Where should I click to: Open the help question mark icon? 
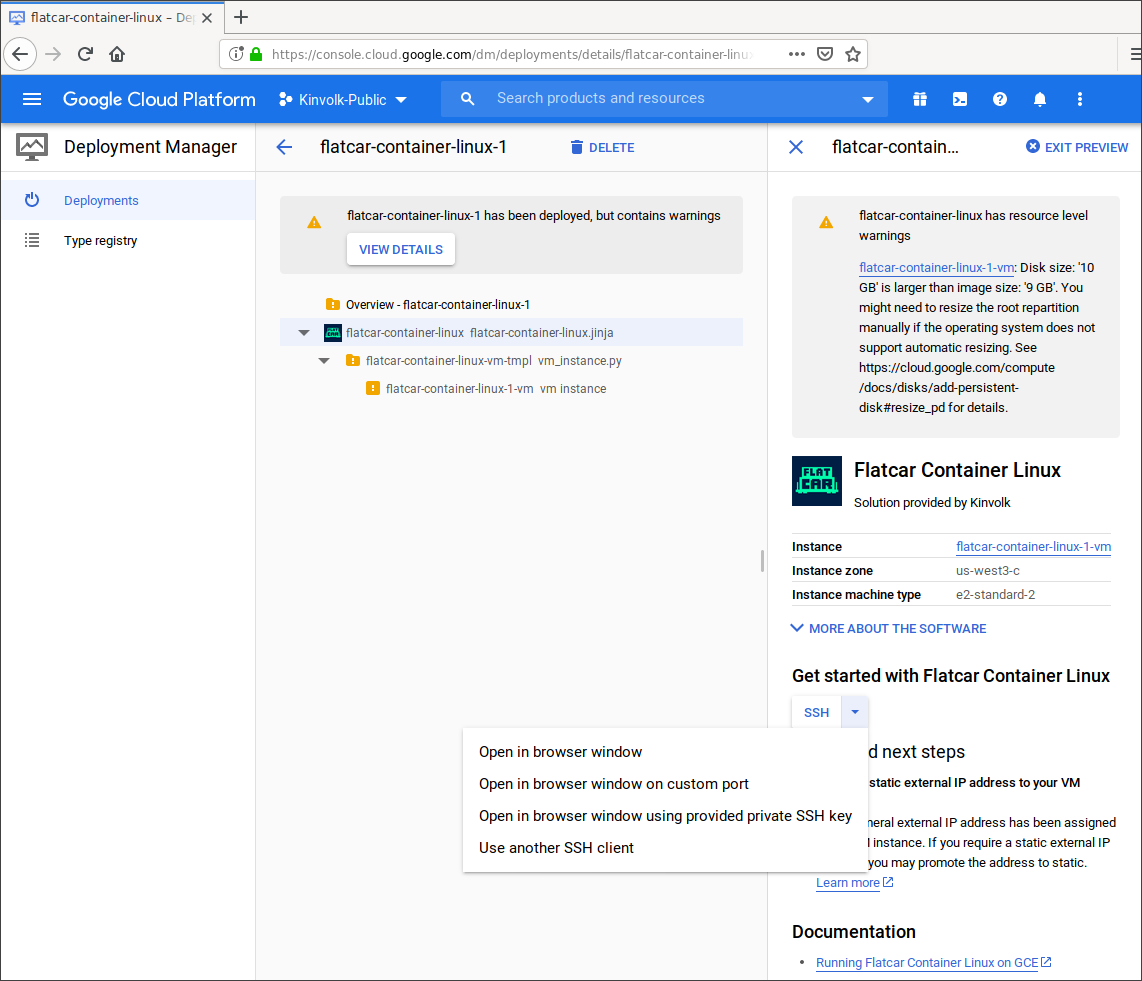point(999,99)
